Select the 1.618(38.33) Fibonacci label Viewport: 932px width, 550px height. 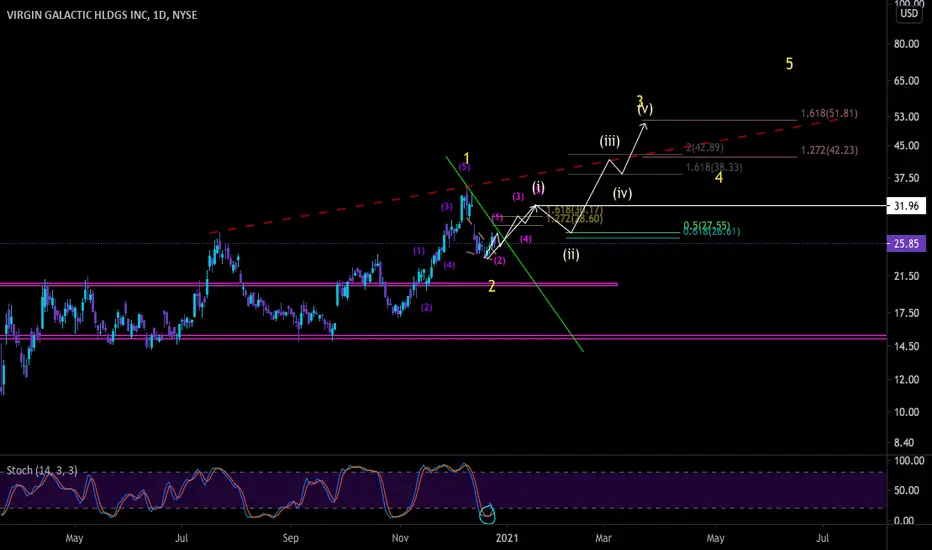pos(714,168)
